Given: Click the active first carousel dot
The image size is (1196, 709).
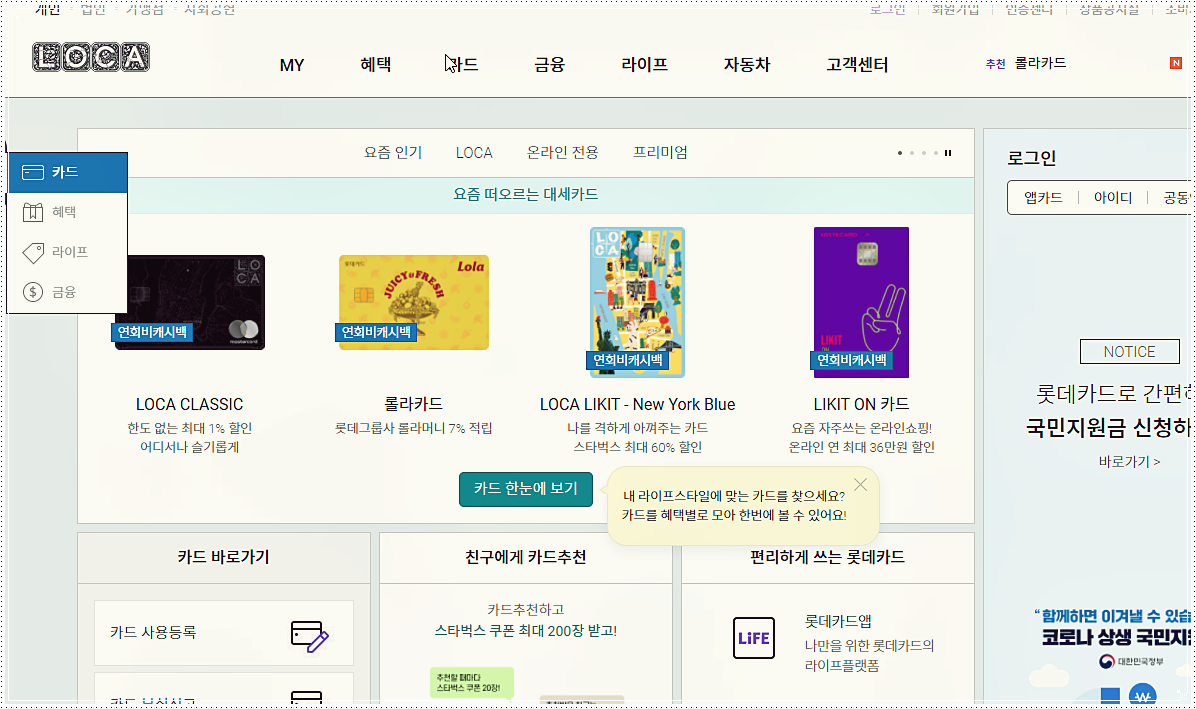Looking at the screenshot, I should 900,153.
